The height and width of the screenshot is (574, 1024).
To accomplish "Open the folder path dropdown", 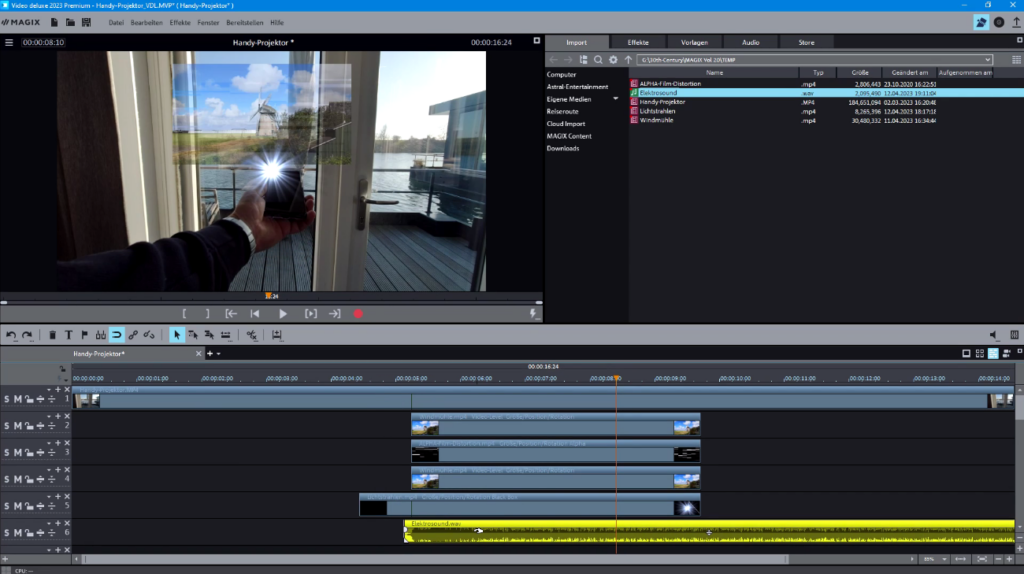I will click(x=987, y=60).
